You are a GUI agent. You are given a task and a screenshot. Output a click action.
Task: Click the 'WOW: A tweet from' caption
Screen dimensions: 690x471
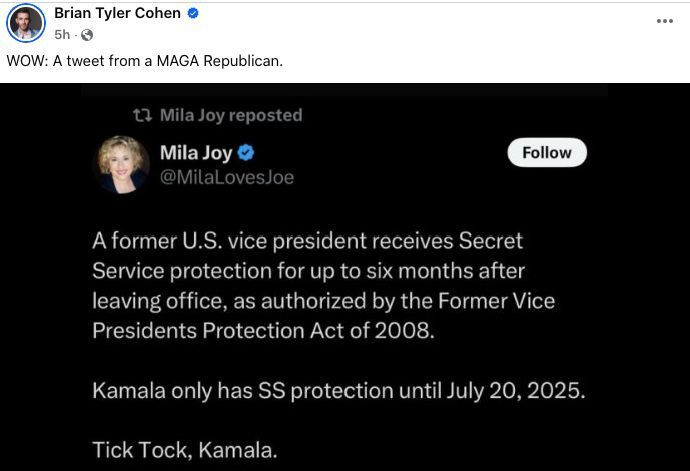[145, 61]
